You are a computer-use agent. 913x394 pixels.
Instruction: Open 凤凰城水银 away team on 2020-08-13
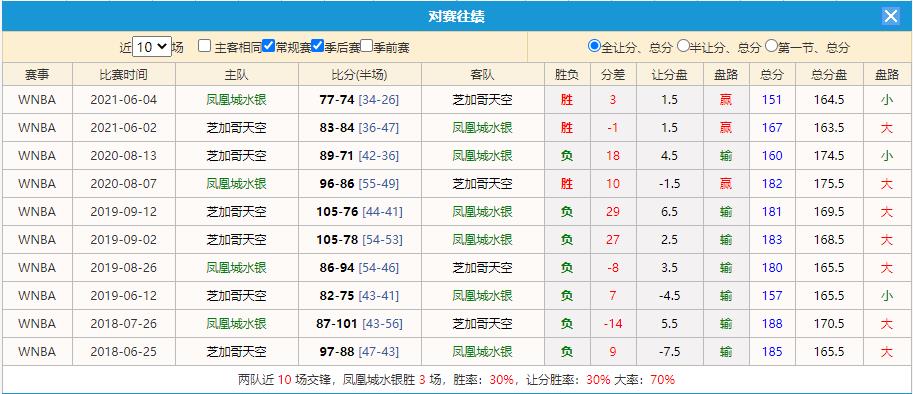click(483, 156)
